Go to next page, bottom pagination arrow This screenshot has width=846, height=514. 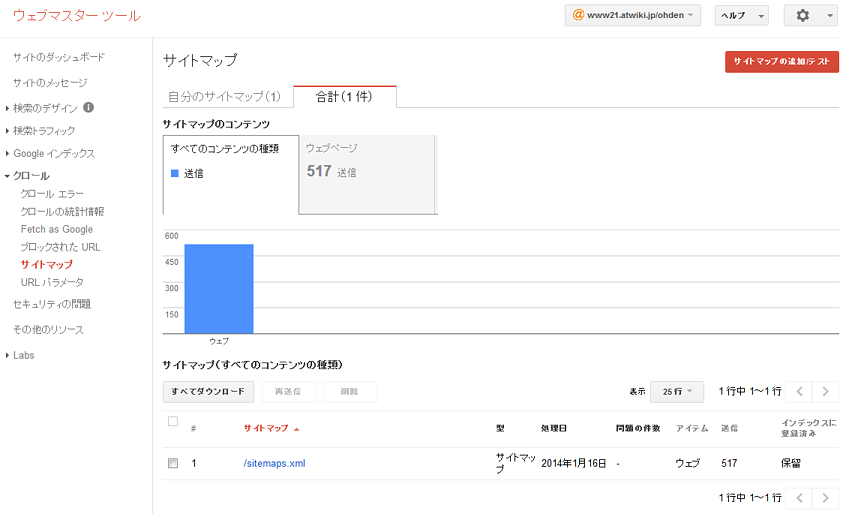pos(825,498)
